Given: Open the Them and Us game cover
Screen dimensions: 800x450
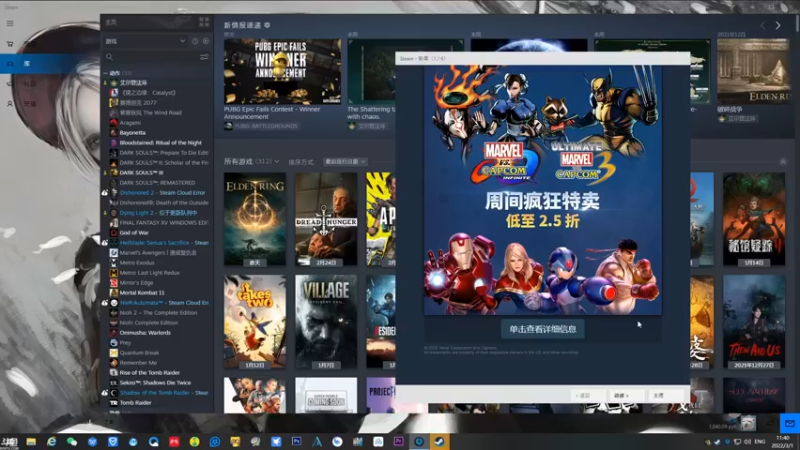Looking at the screenshot, I should pyautogui.click(x=754, y=322).
